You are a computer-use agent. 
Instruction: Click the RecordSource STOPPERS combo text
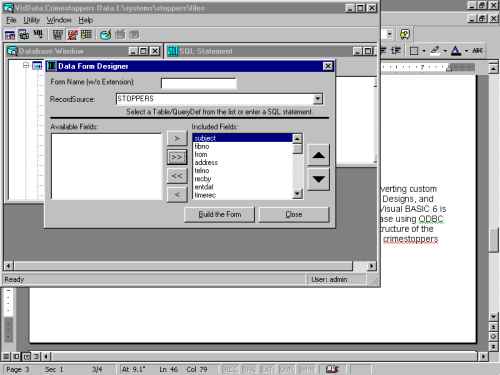click(x=214, y=99)
